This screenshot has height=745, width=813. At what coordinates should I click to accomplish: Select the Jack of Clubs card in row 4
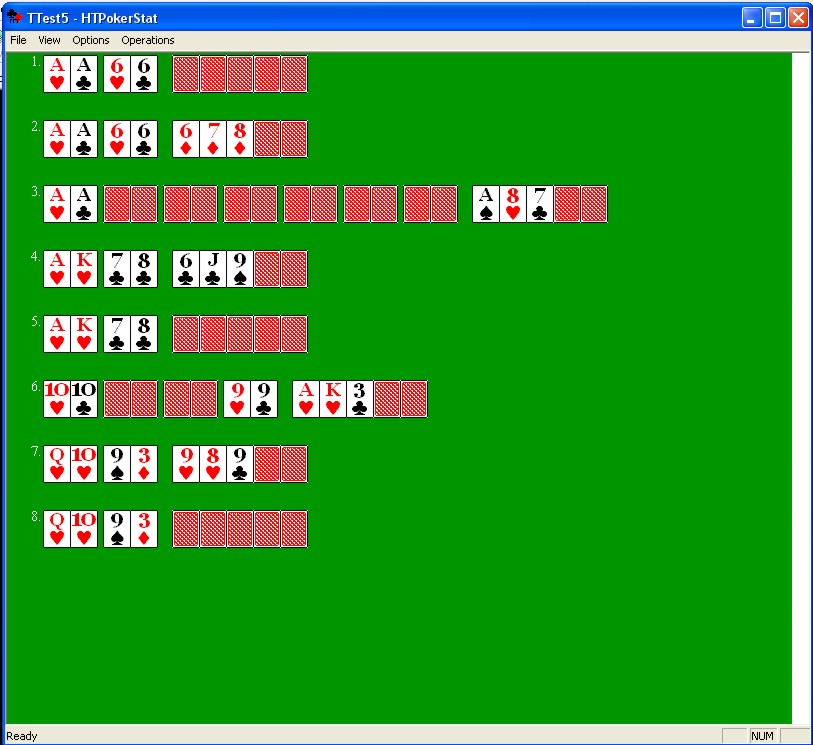(x=213, y=269)
